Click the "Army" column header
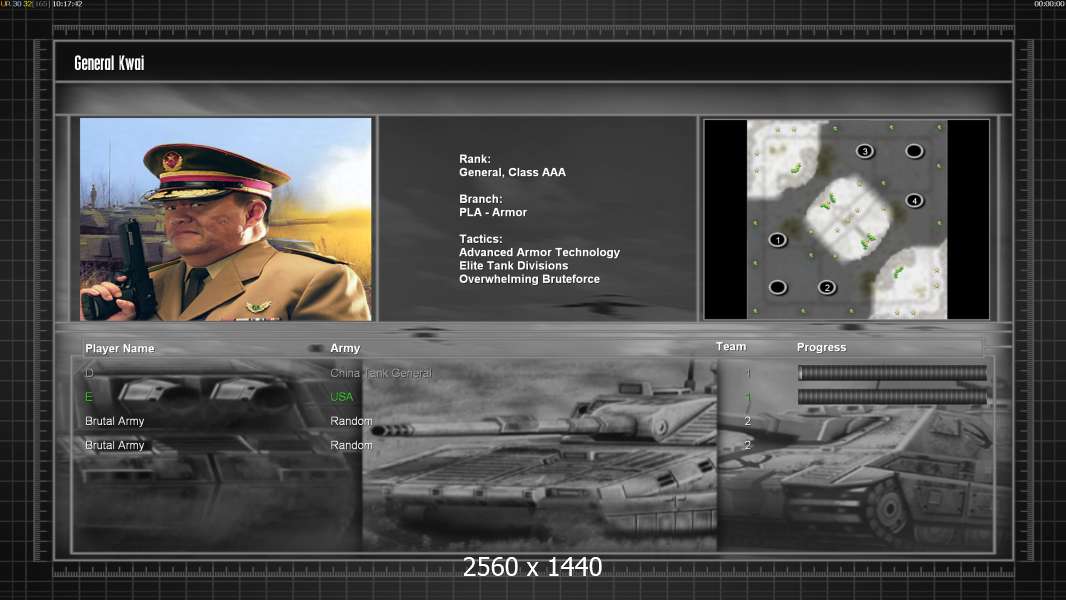The width and height of the screenshot is (1066, 600). [x=345, y=348]
